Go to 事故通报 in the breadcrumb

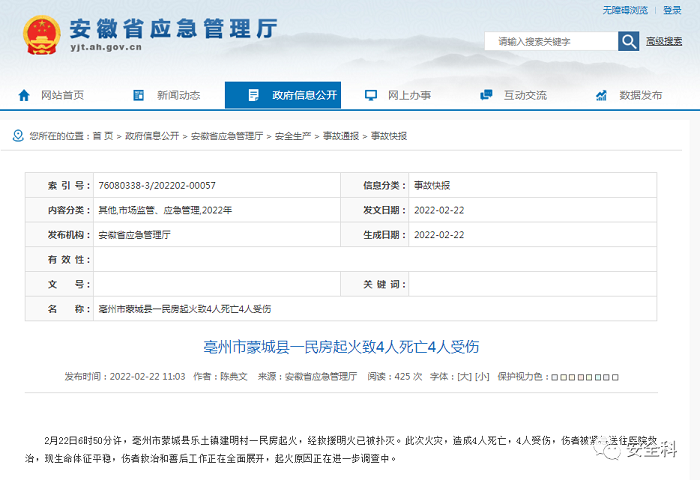[x=340, y=135]
